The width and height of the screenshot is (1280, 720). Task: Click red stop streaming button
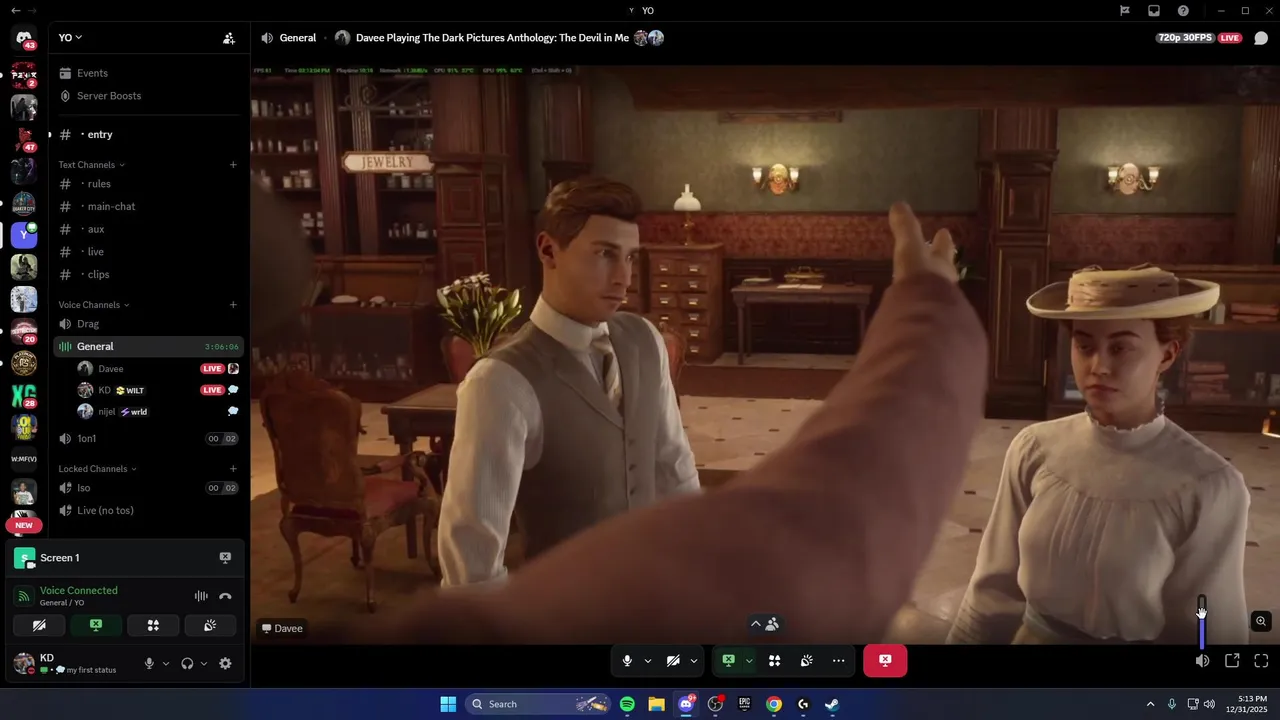(885, 660)
